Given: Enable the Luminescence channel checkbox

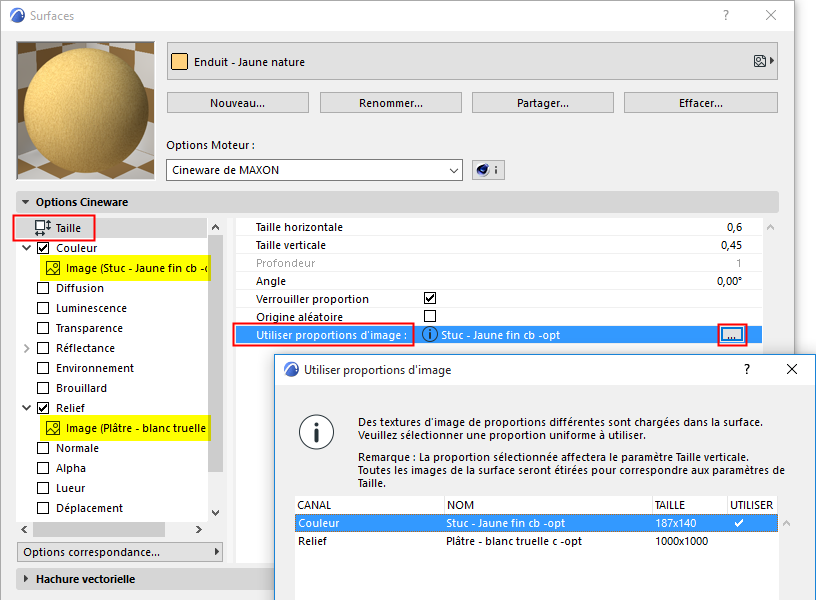Looking at the screenshot, I should click(x=43, y=308).
